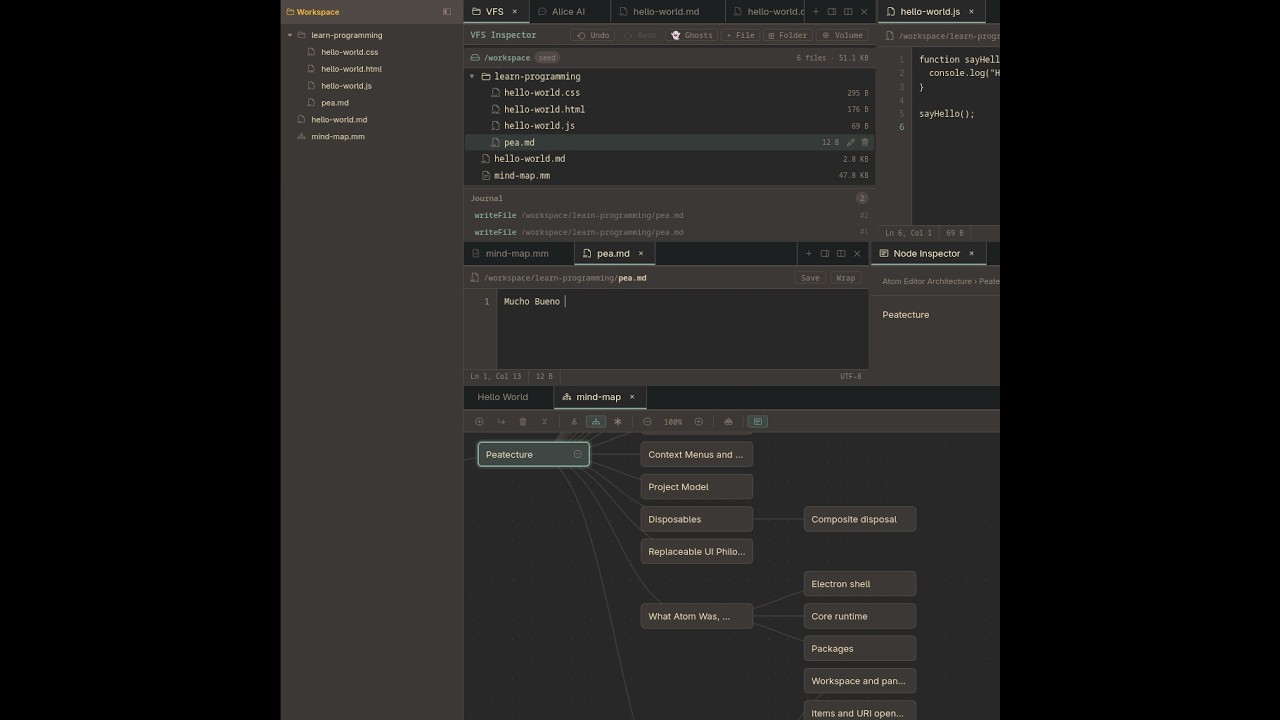Select the Disposables node

[x=697, y=519]
